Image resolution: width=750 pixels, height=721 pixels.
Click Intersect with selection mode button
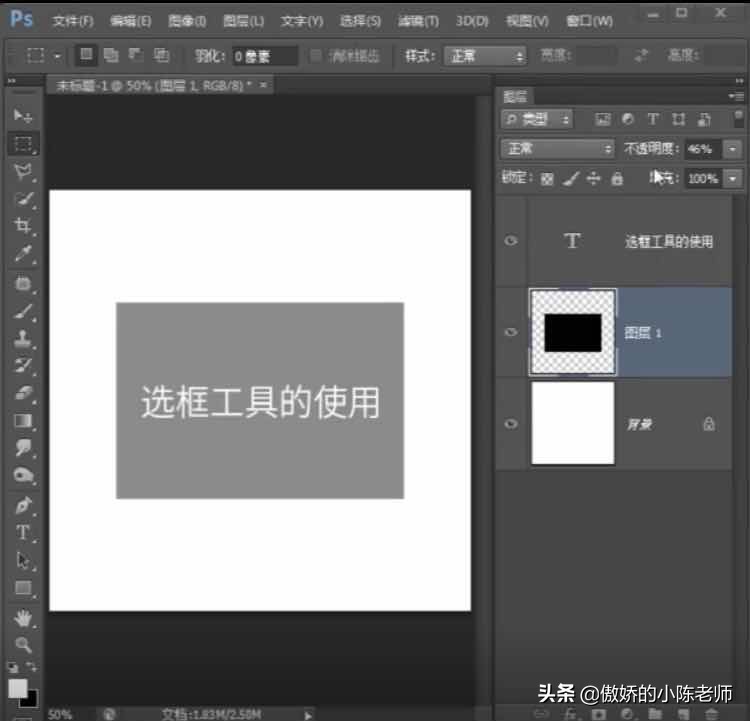[161, 55]
